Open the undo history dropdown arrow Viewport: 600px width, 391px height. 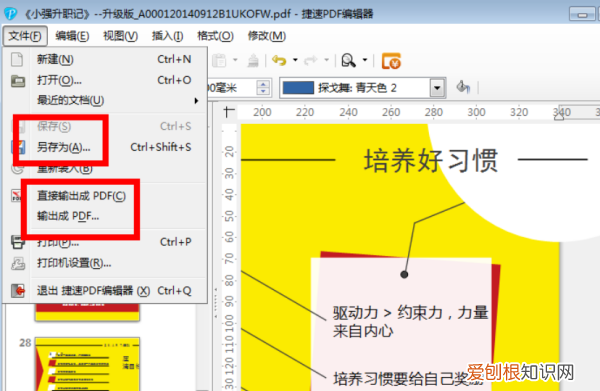click(295, 60)
